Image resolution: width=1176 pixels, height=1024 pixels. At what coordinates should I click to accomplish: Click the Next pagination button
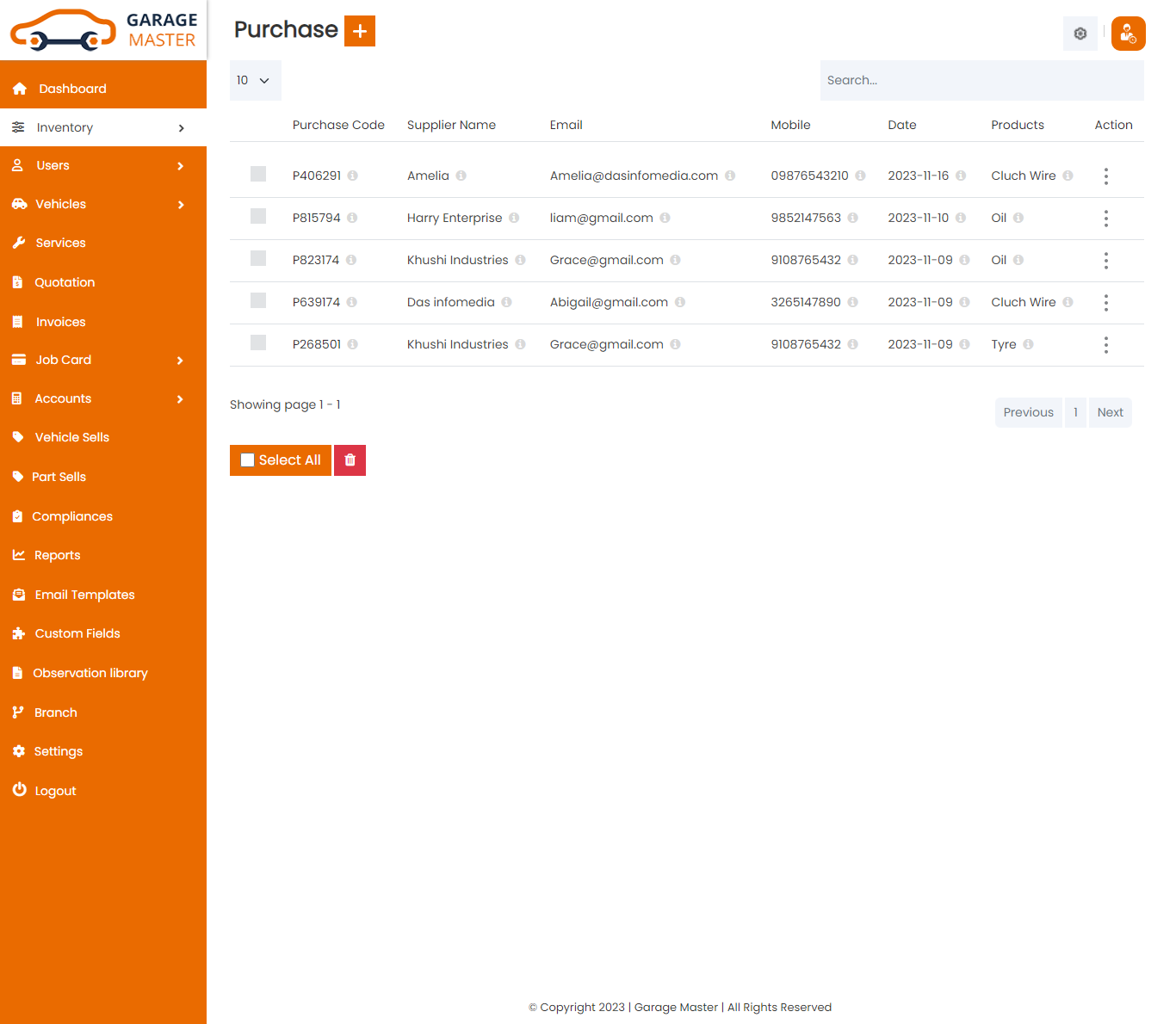pyautogui.click(x=1110, y=412)
